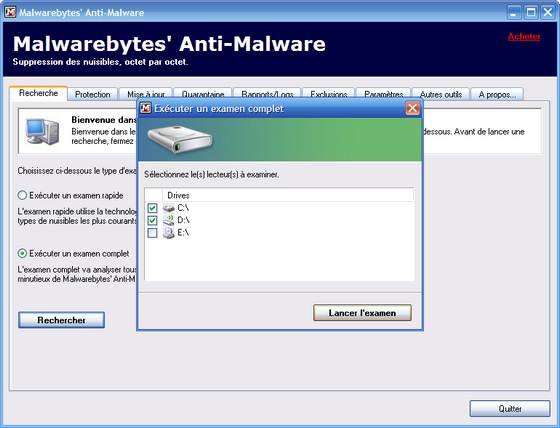Open the Paramètres tab

point(384,94)
